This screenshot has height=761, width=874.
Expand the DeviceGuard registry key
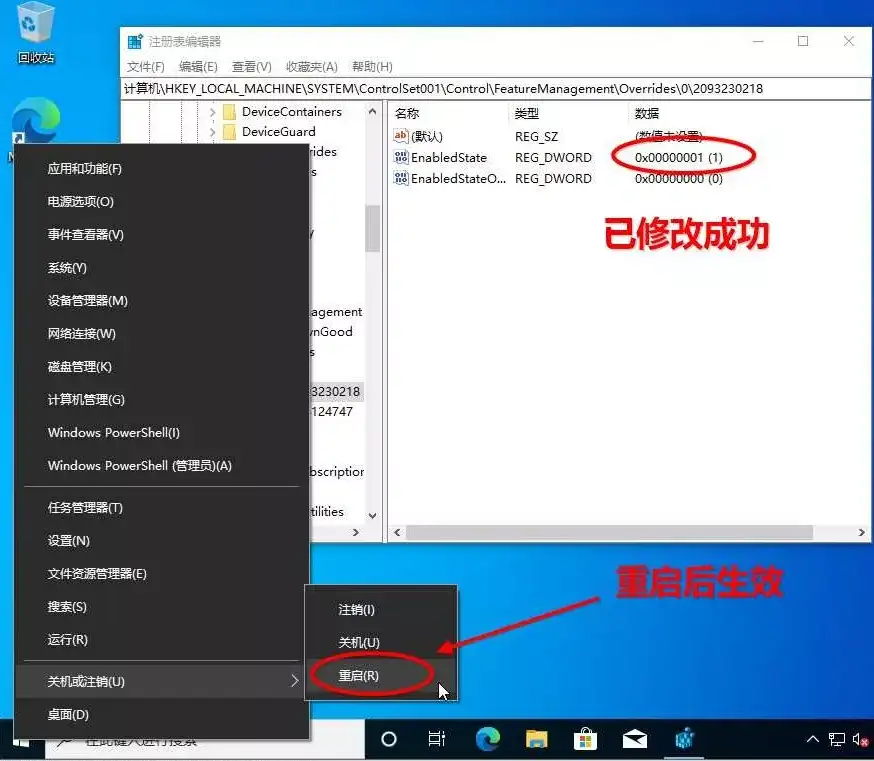pos(212,132)
